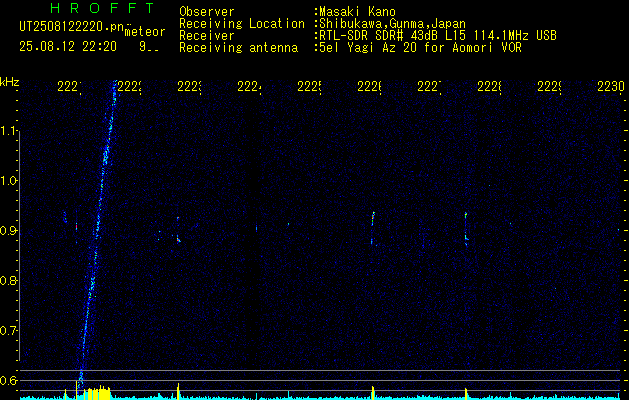
Task: Click the Observer label
Action: point(207,12)
